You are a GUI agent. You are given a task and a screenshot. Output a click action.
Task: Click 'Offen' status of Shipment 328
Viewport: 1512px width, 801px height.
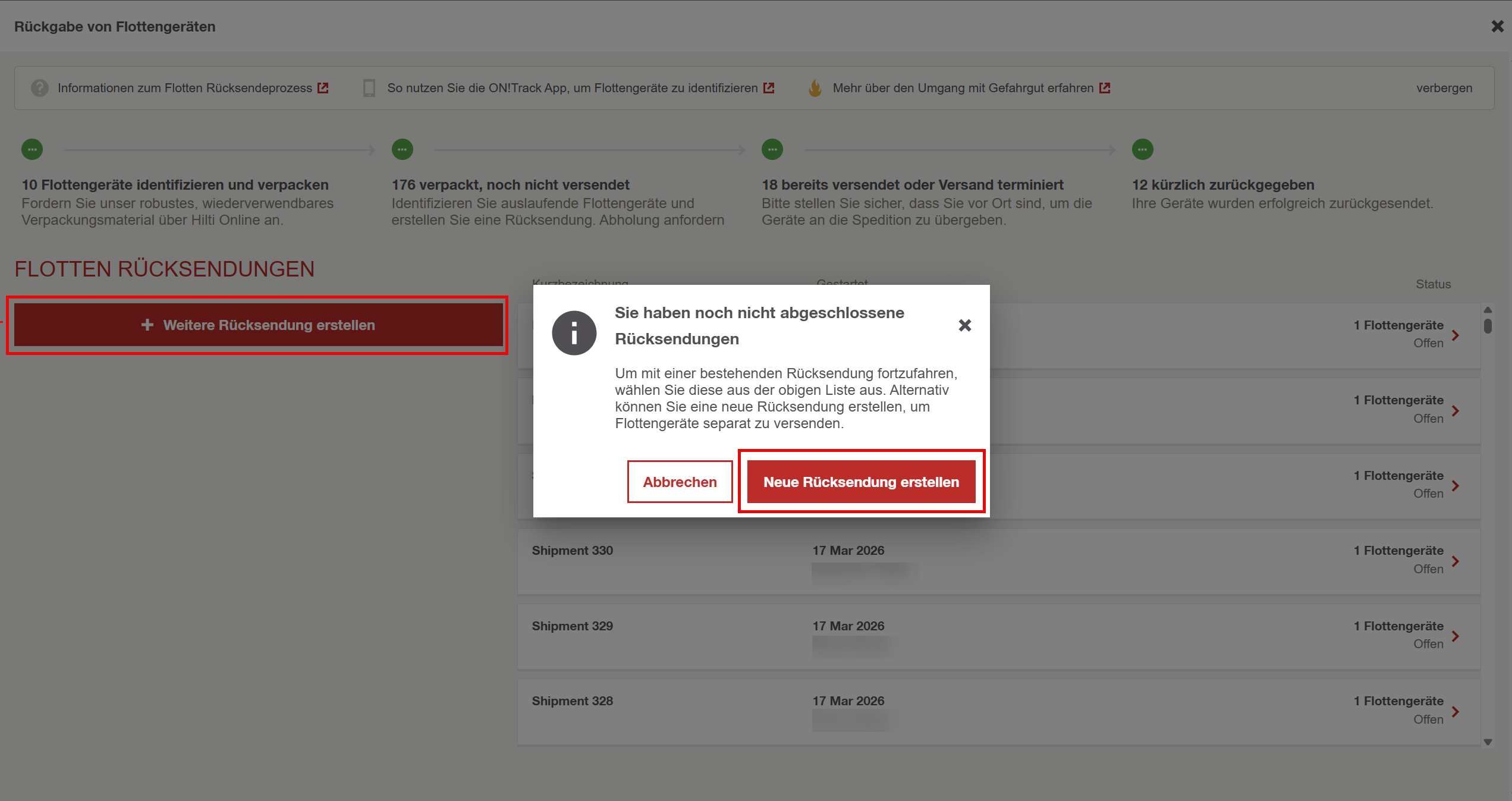(1428, 720)
